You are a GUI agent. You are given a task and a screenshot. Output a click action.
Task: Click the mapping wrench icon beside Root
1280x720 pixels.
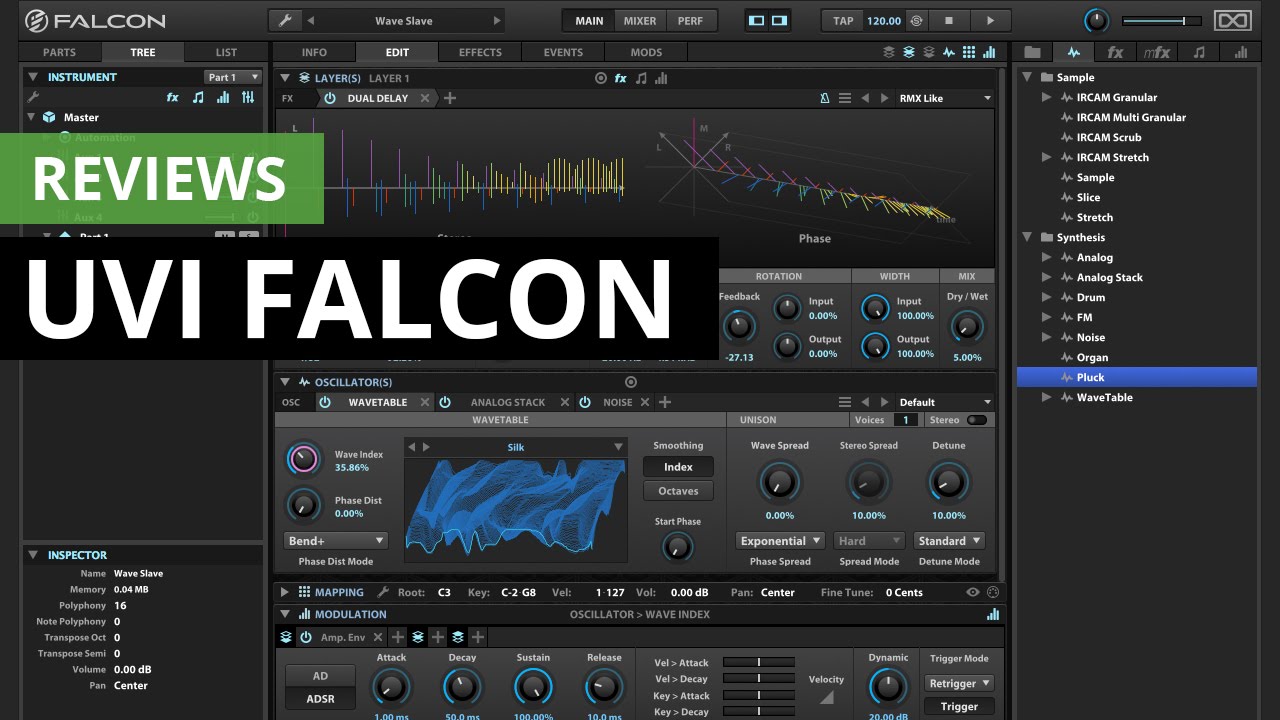coord(383,592)
